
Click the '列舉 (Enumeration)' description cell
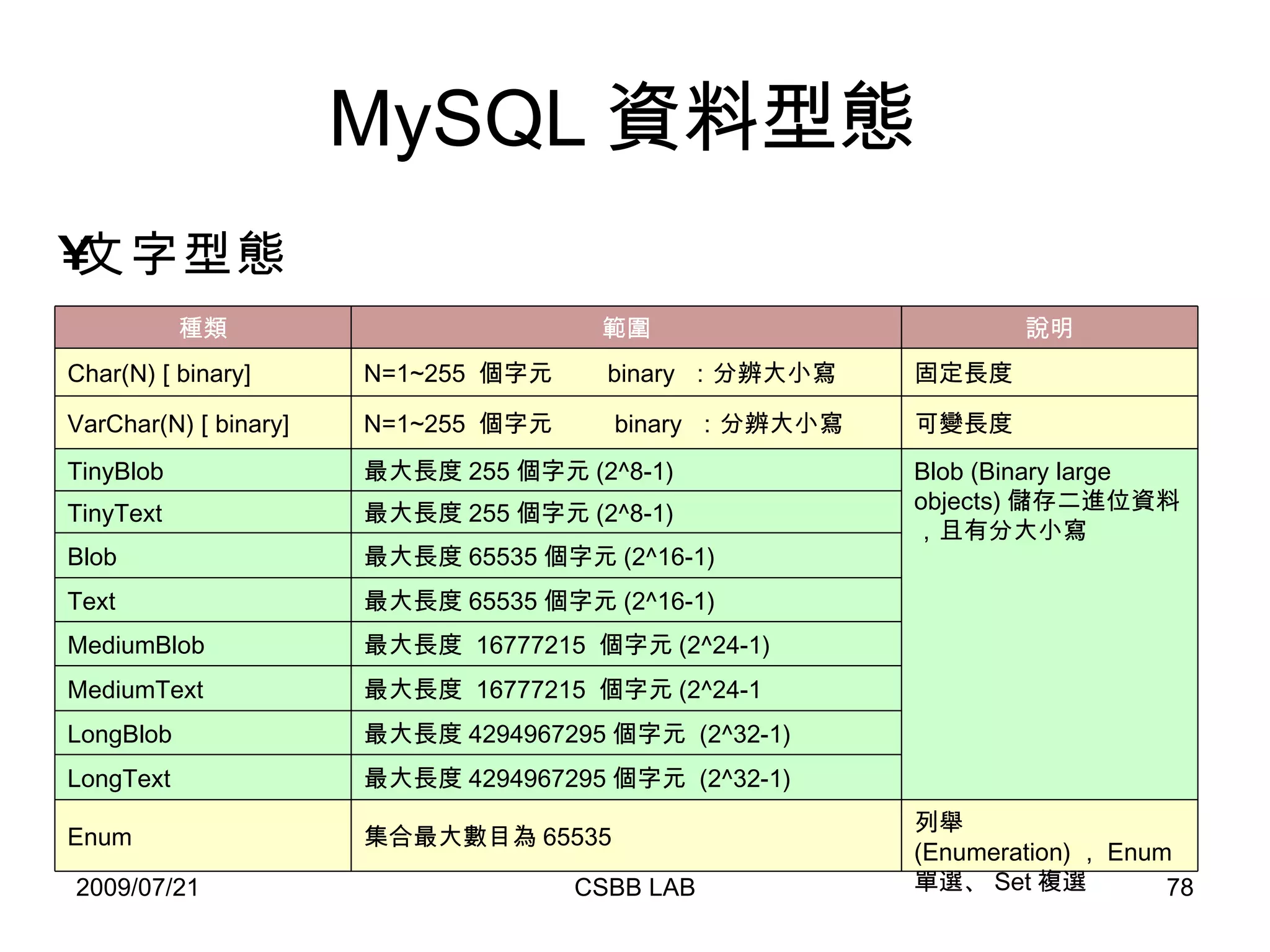click(x=1049, y=836)
